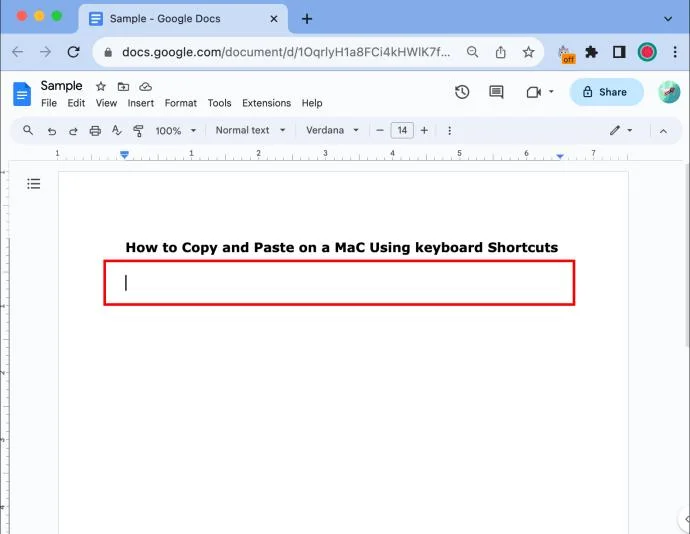Screen dimensions: 690x534
Task: Star the Sample document
Action: [101, 86]
